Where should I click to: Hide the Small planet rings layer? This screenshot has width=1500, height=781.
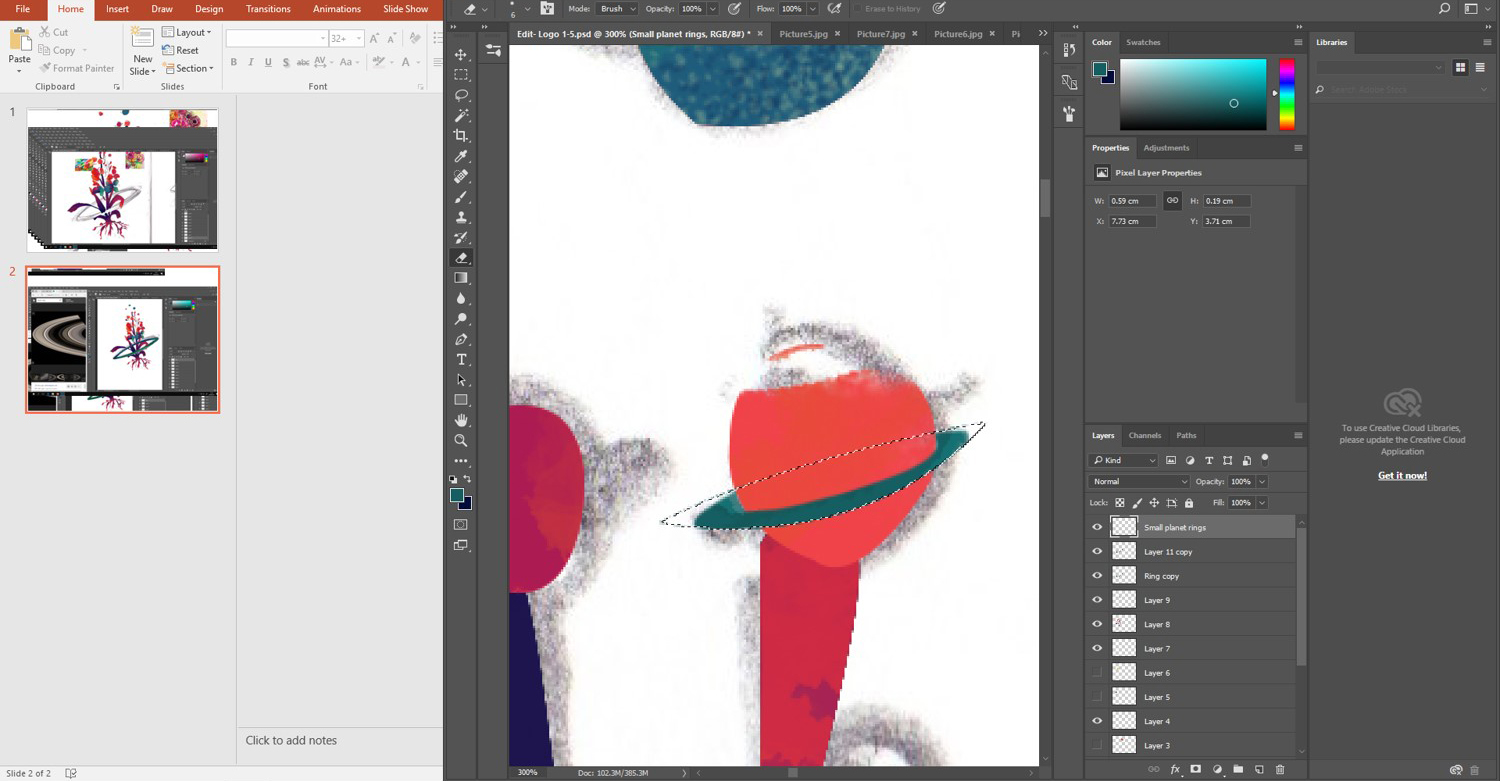[x=1097, y=527]
